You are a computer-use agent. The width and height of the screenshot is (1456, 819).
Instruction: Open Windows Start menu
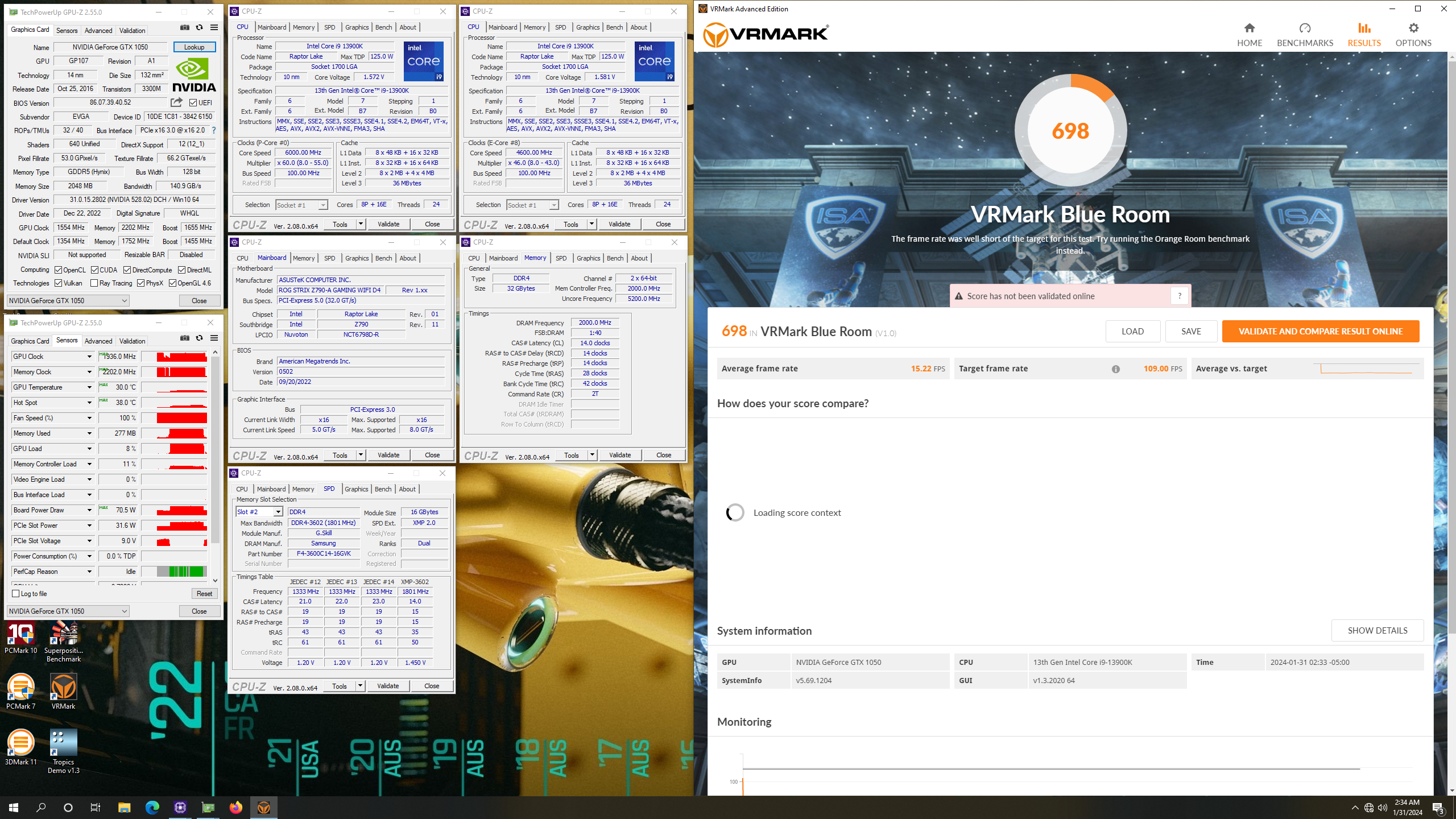point(14,807)
